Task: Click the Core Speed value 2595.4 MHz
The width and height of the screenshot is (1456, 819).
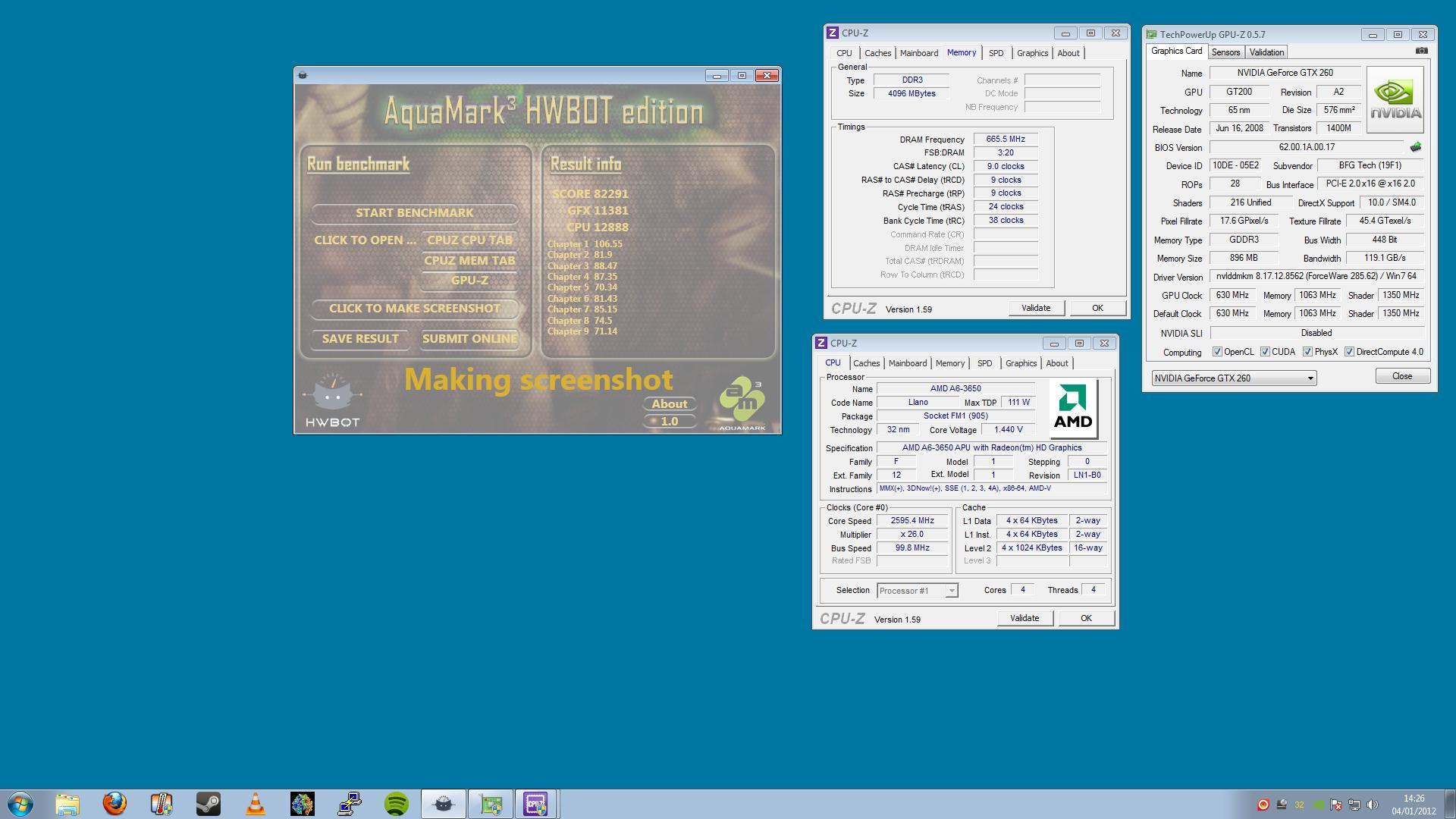Action: point(912,521)
